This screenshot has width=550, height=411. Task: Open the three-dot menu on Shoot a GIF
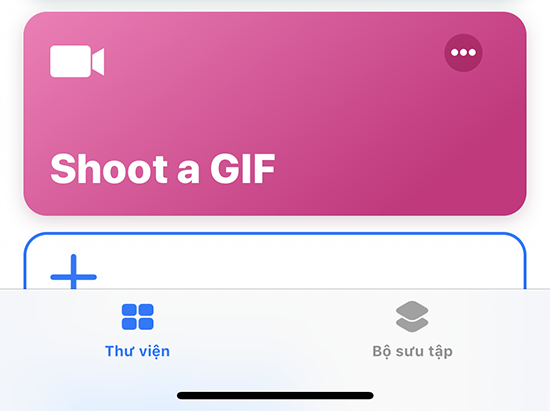coord(463,53)
